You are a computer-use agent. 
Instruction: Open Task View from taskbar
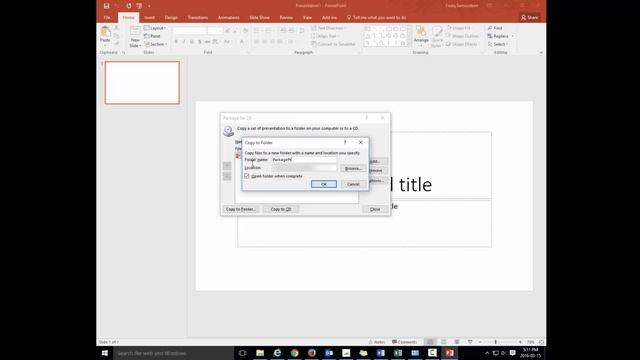tap(242, 353)
